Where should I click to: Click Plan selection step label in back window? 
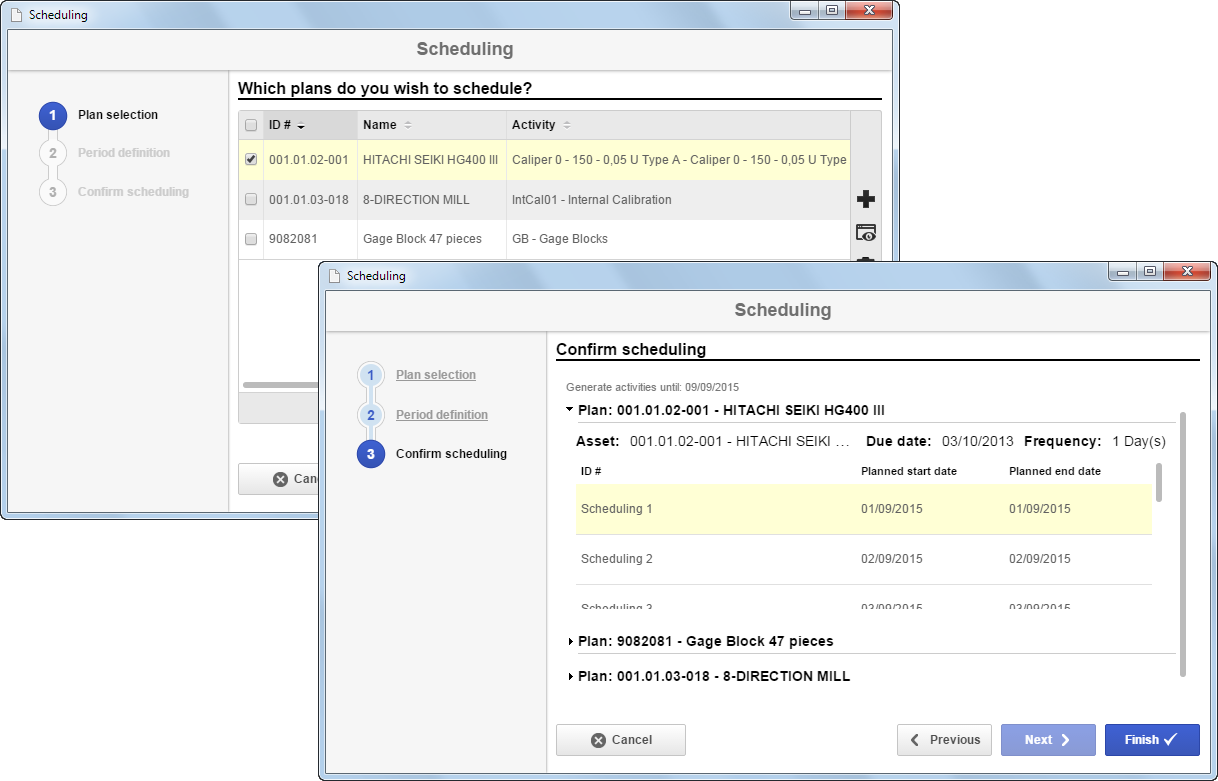point(118,115)
